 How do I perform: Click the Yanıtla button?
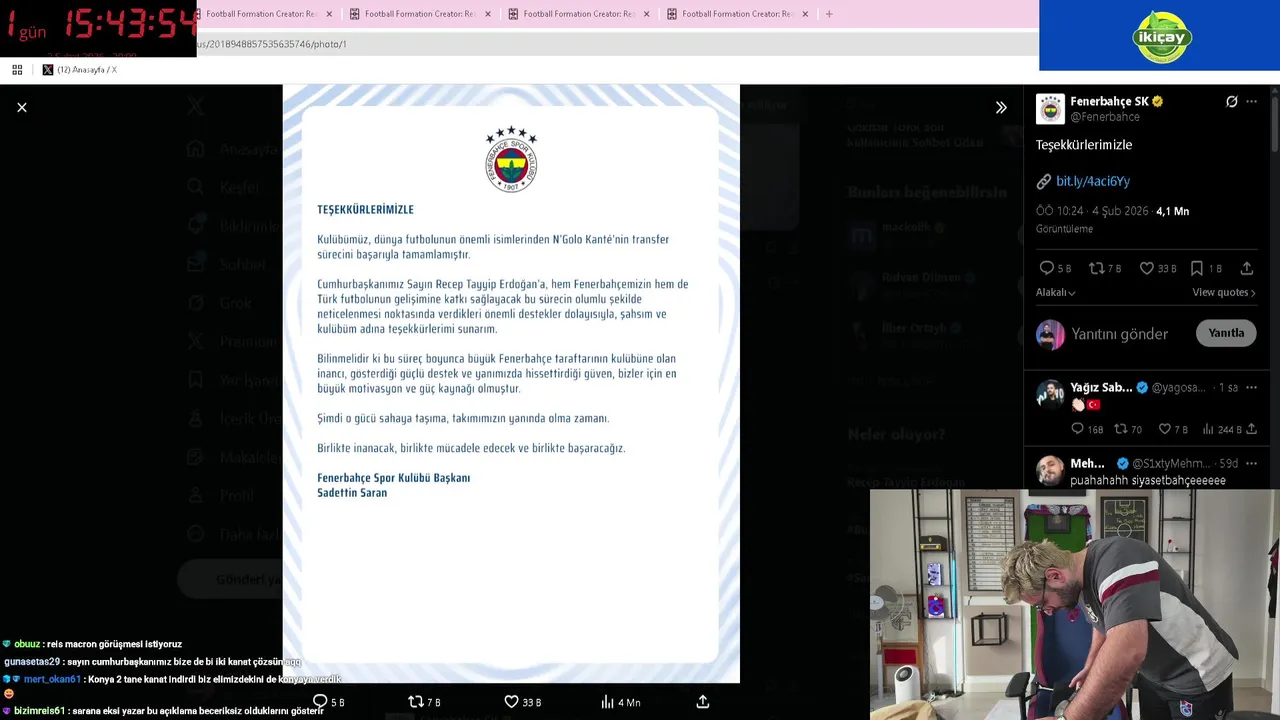point(1226,333)
